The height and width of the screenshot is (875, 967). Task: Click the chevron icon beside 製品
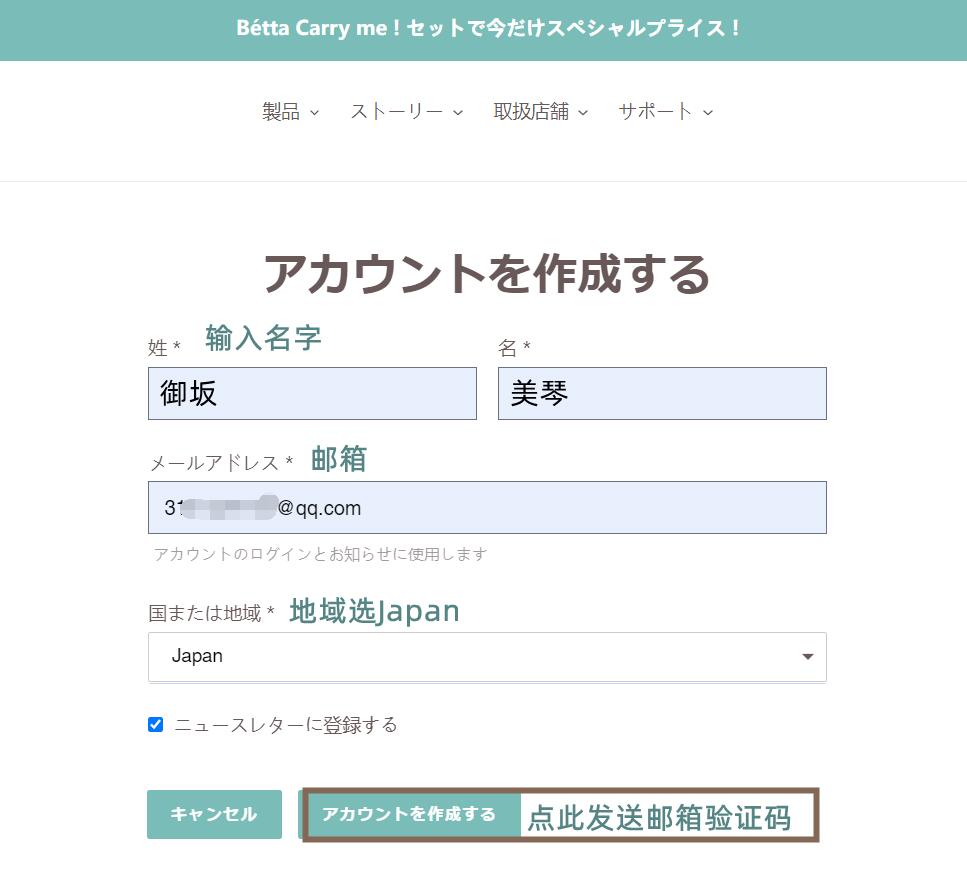click(x=315, y=113)
